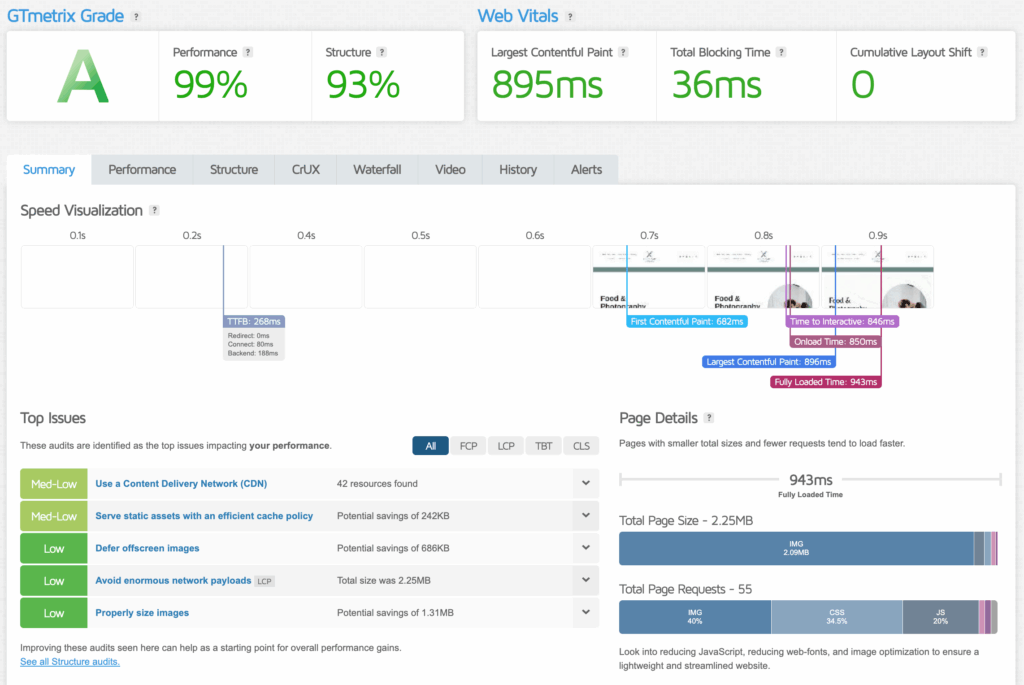Open the GTmetrix Grade help tooltip icon
Viewport: 1024px width, 685px height.
coord(138,15)
